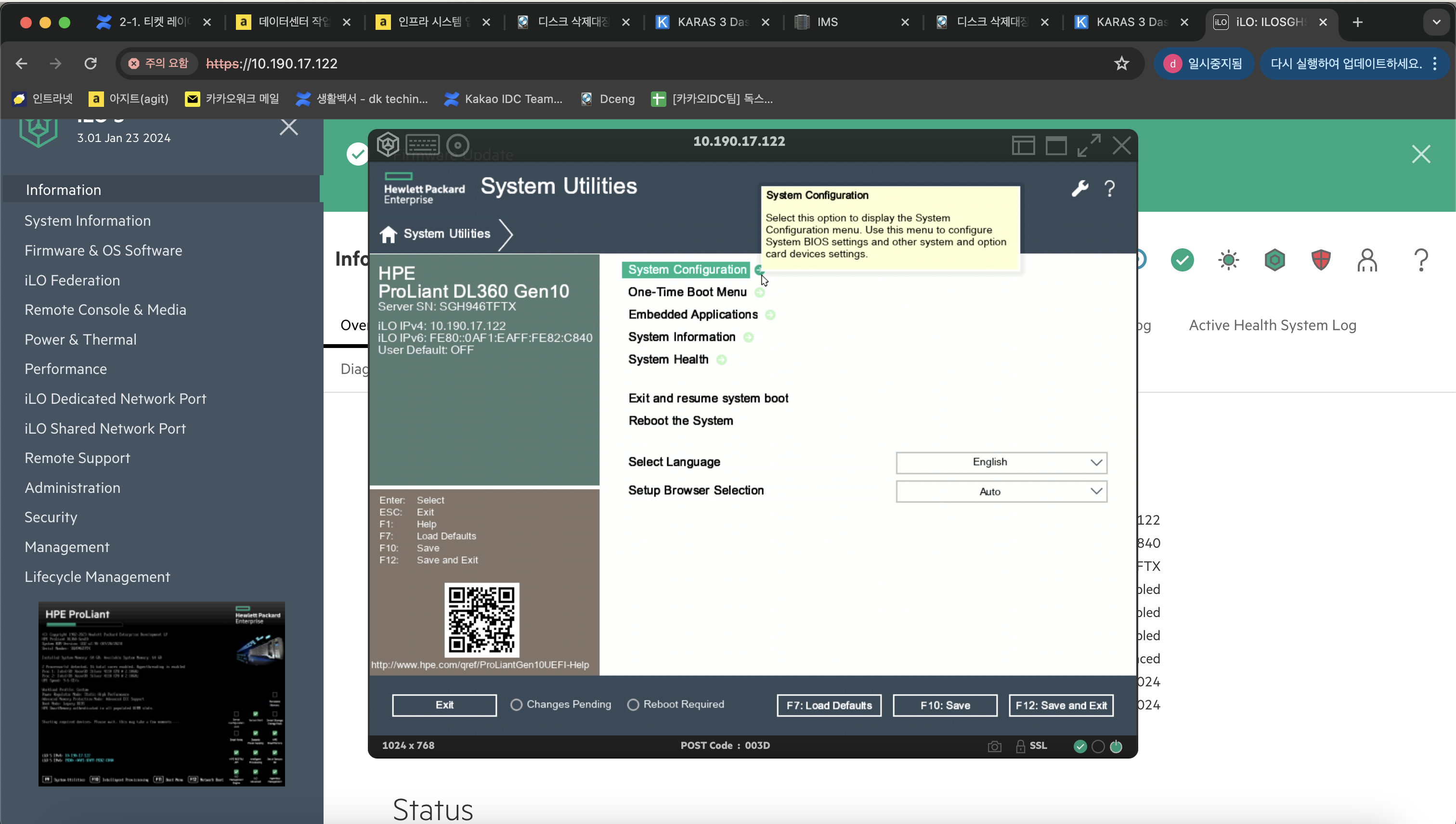
Task: Click the UID indicator circle in console status bar
Action: [x=1098, y=747]
